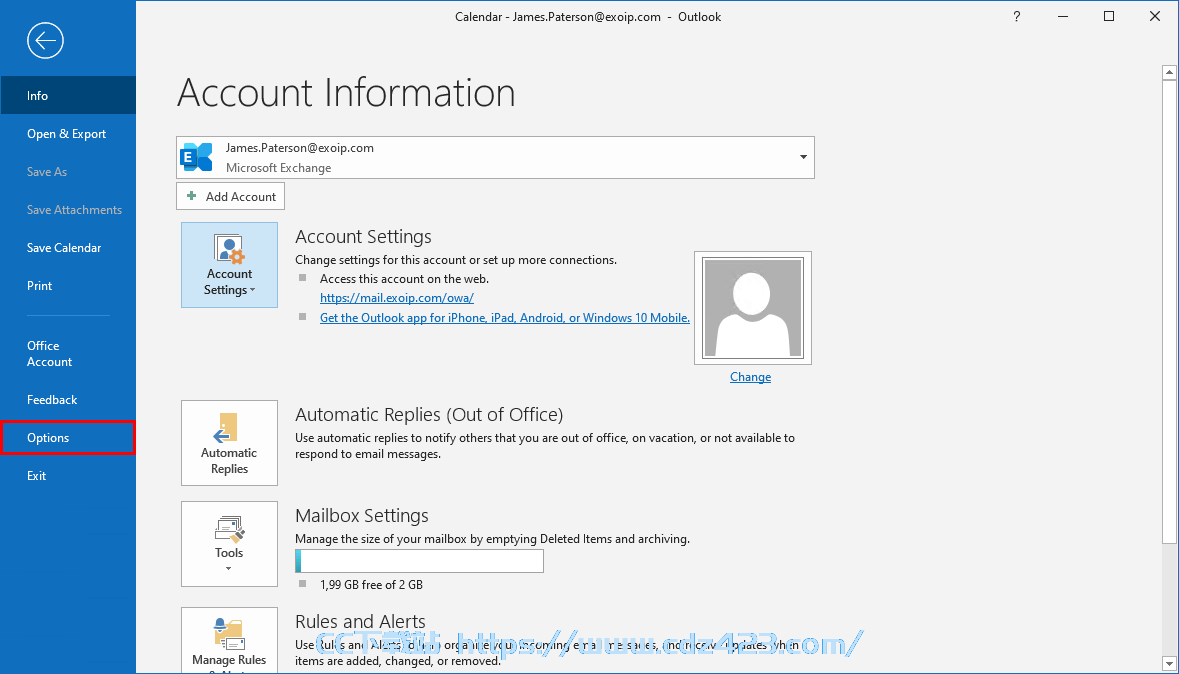Open Manage Rules & Alerts

[x=229, y=639]
